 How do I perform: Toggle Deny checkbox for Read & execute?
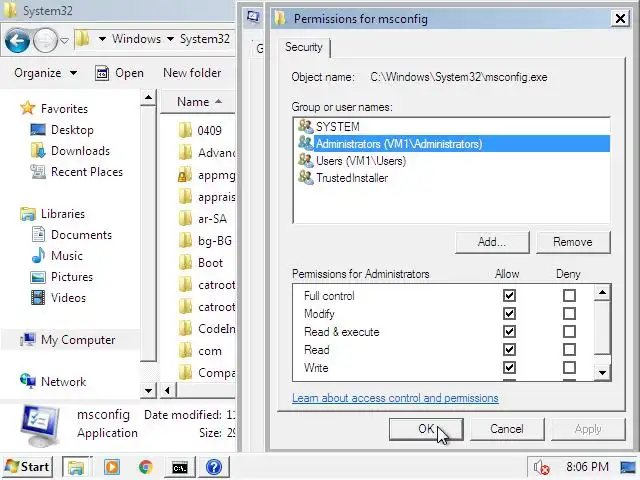coord(569,331)
